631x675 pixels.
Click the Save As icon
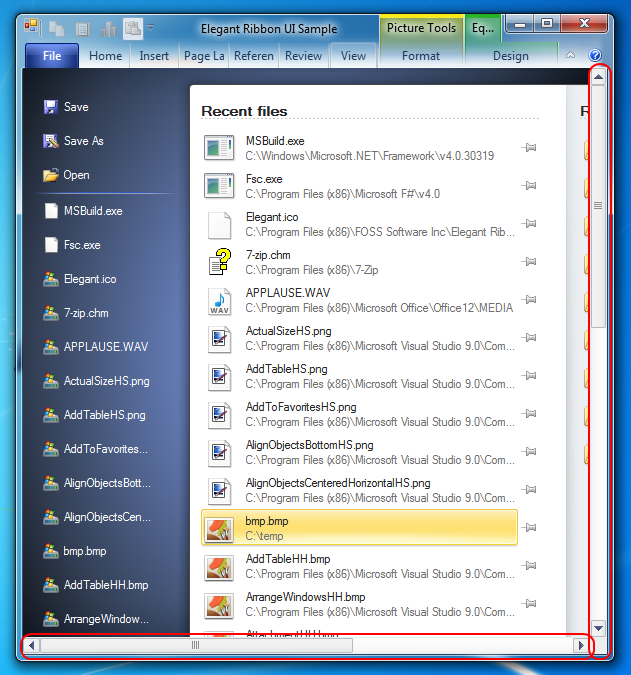(51, 141)
